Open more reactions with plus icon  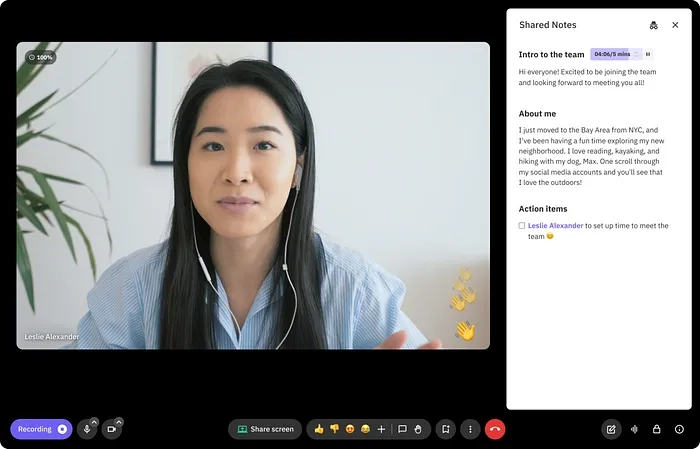coord(381,429)
